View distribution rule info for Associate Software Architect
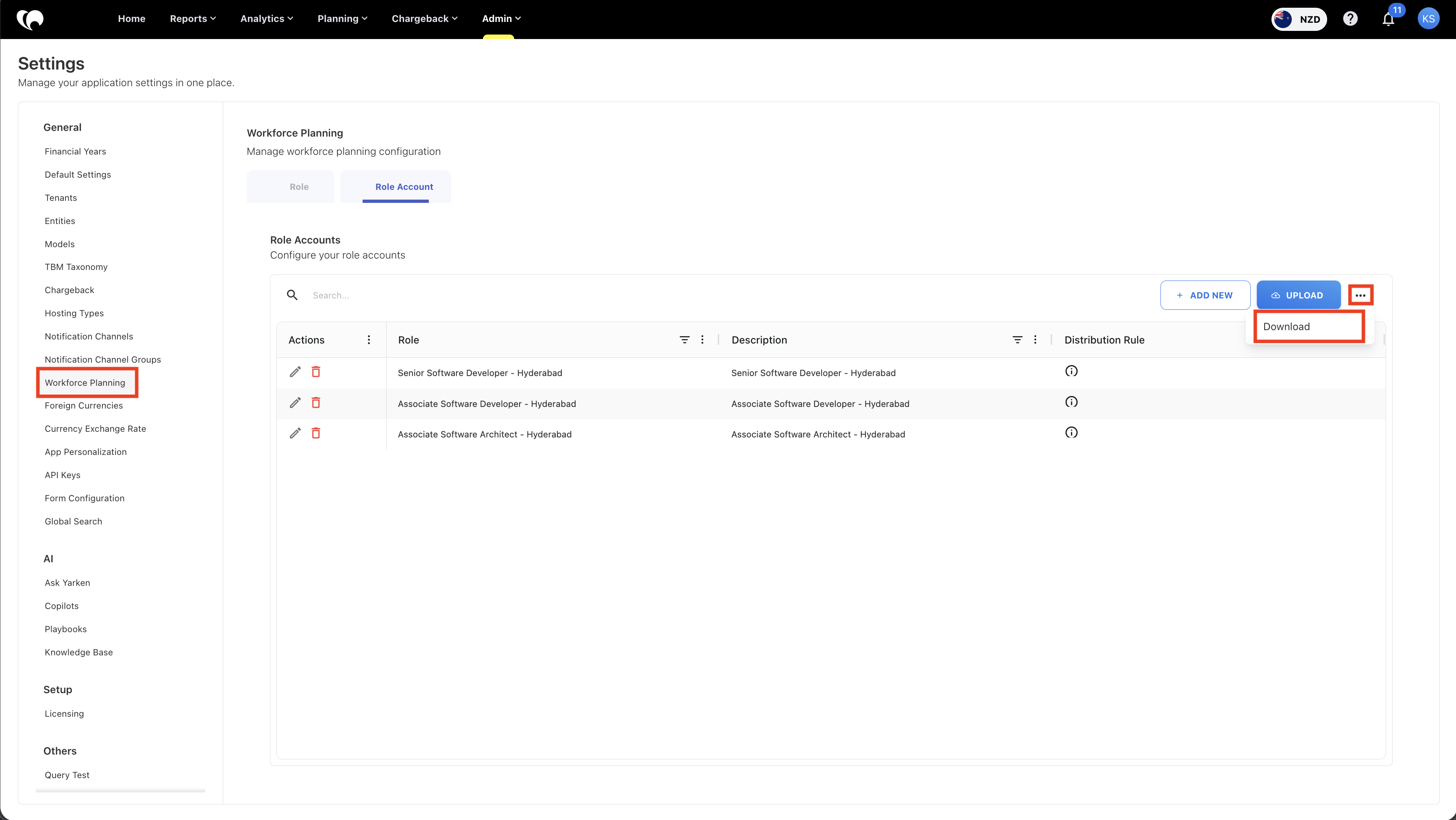 click(x=1071, y=433)
